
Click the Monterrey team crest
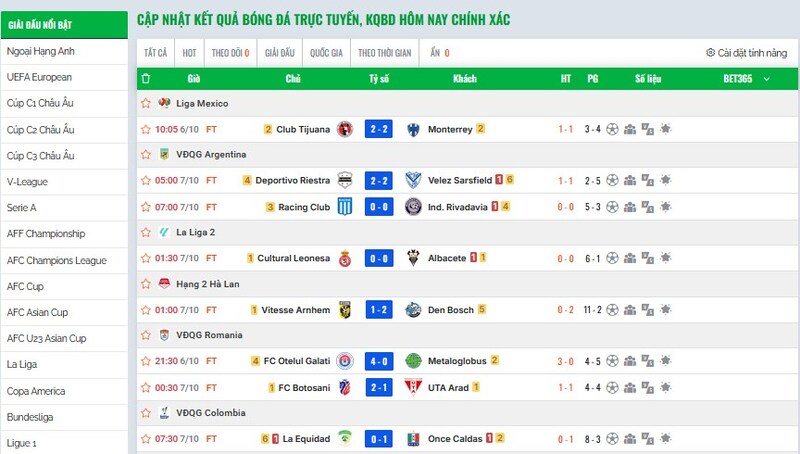pyautogui.click(x=412, y=129)
